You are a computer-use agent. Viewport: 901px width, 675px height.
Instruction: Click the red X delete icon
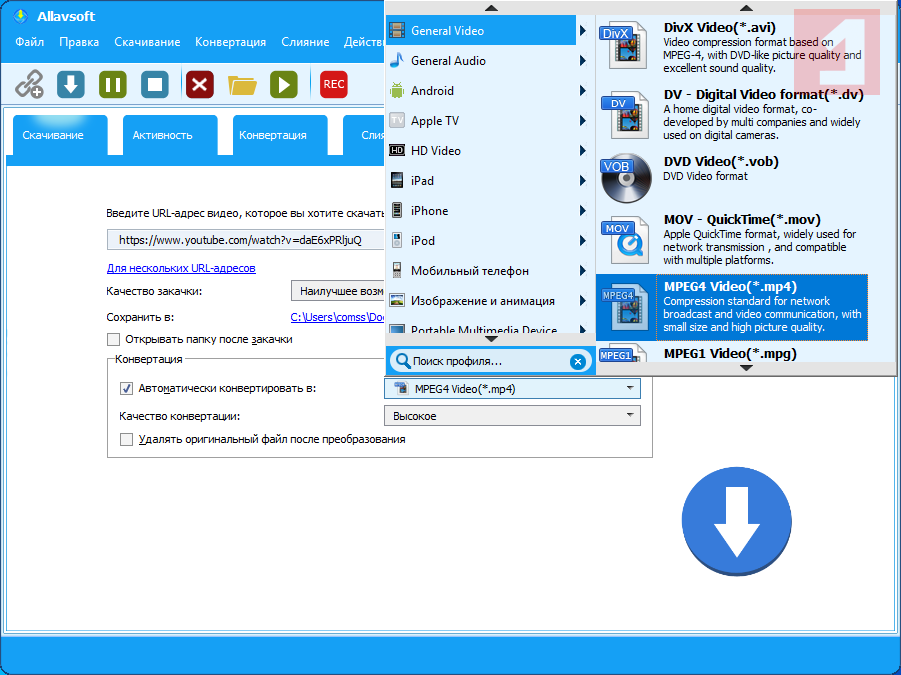click(x=199, y=84)
